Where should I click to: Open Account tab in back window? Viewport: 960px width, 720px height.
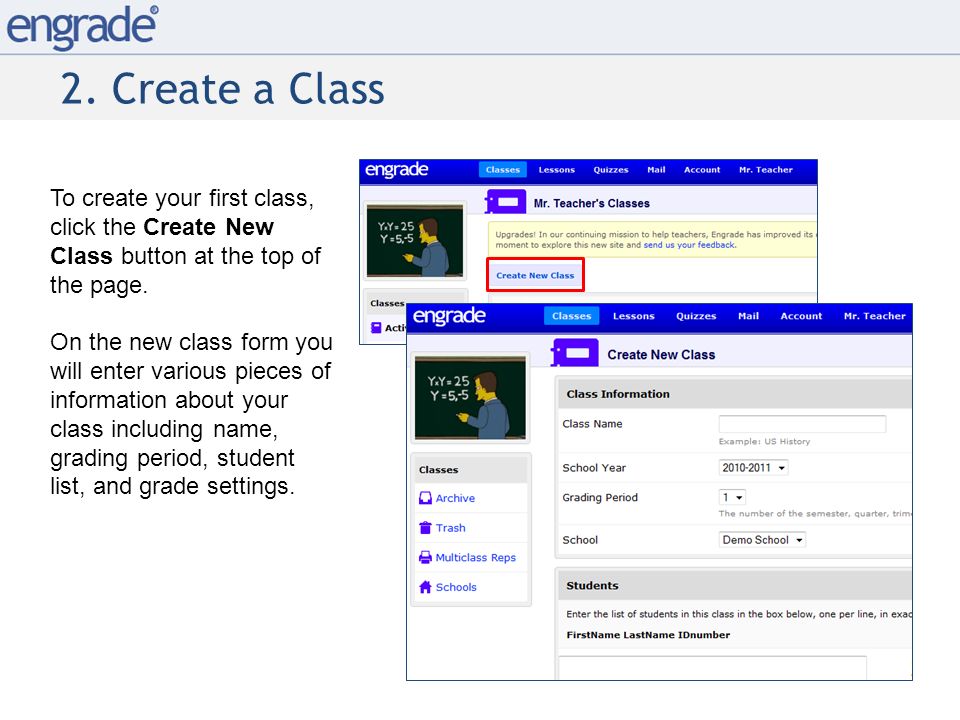(702, 170)
